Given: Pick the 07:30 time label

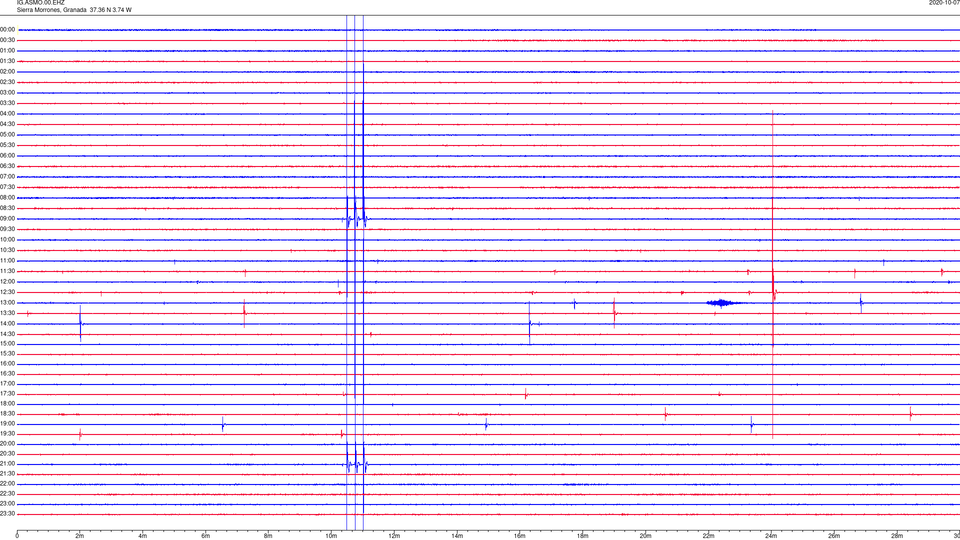Looking at the screenshot, I should coord(7,187).
